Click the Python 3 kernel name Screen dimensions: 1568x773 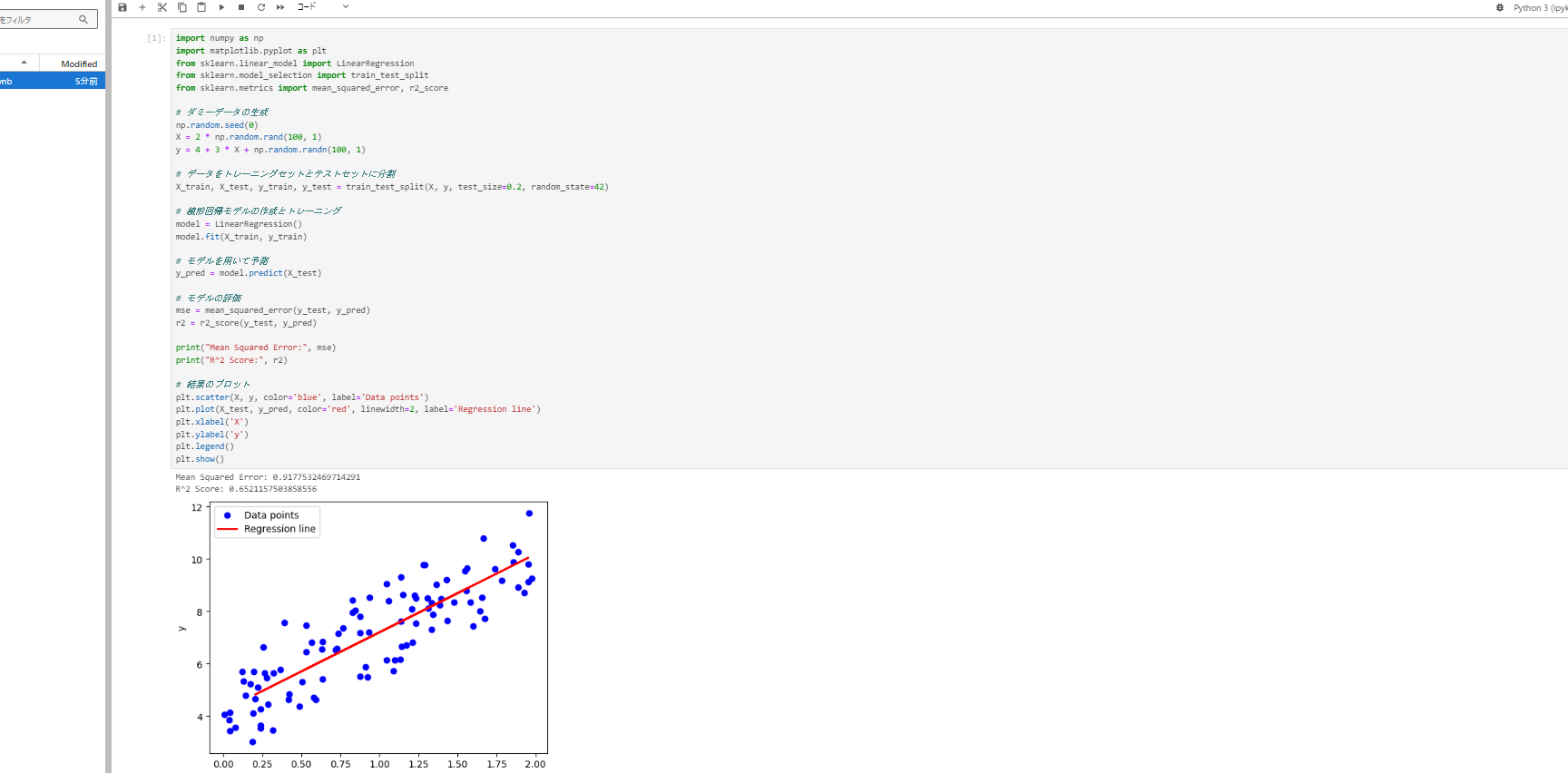pos(1540,8)
